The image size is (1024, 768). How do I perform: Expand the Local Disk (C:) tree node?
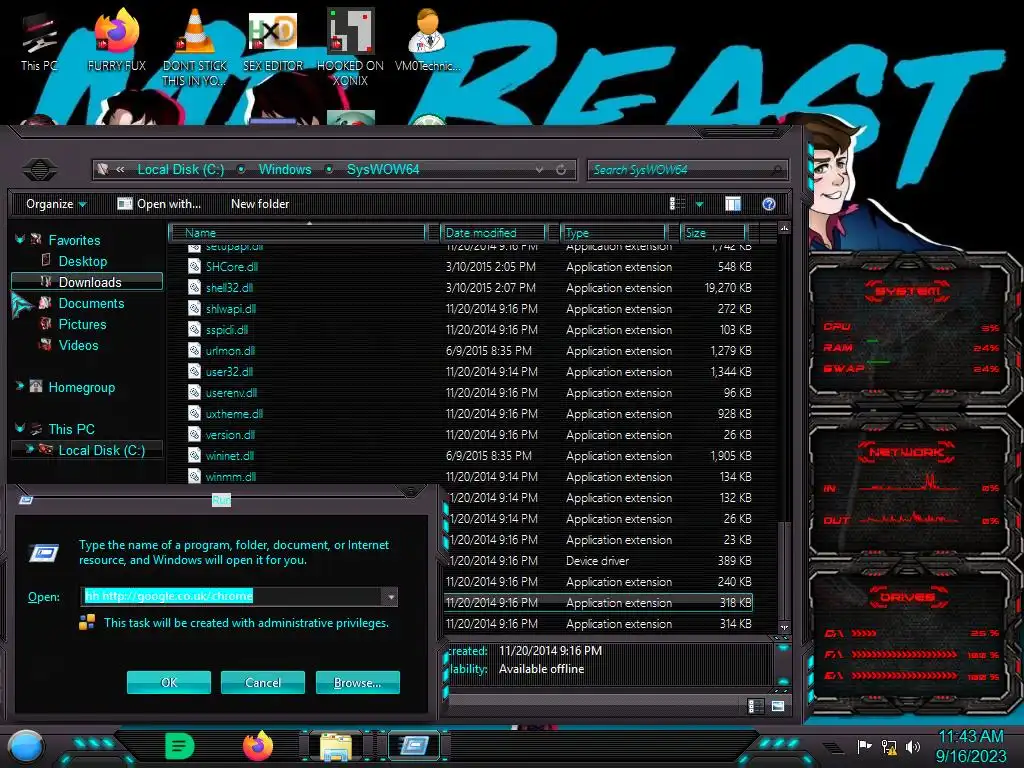[30, 449]
